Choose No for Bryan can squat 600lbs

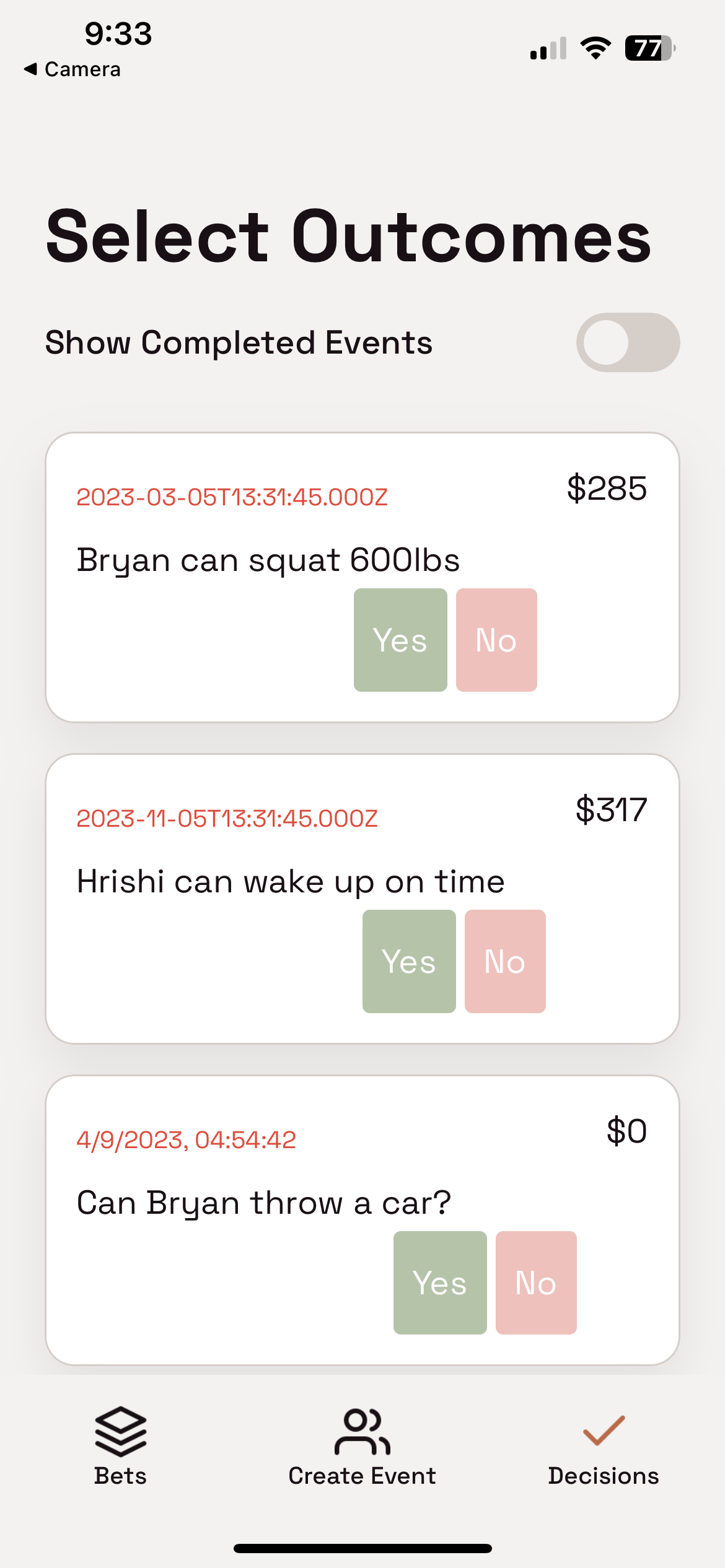coord(496,640)
